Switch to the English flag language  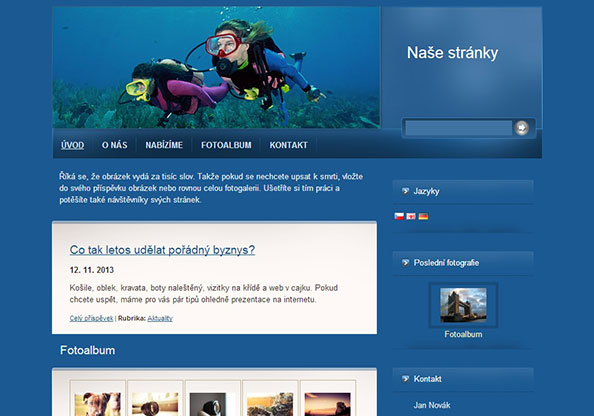(411, 216)
